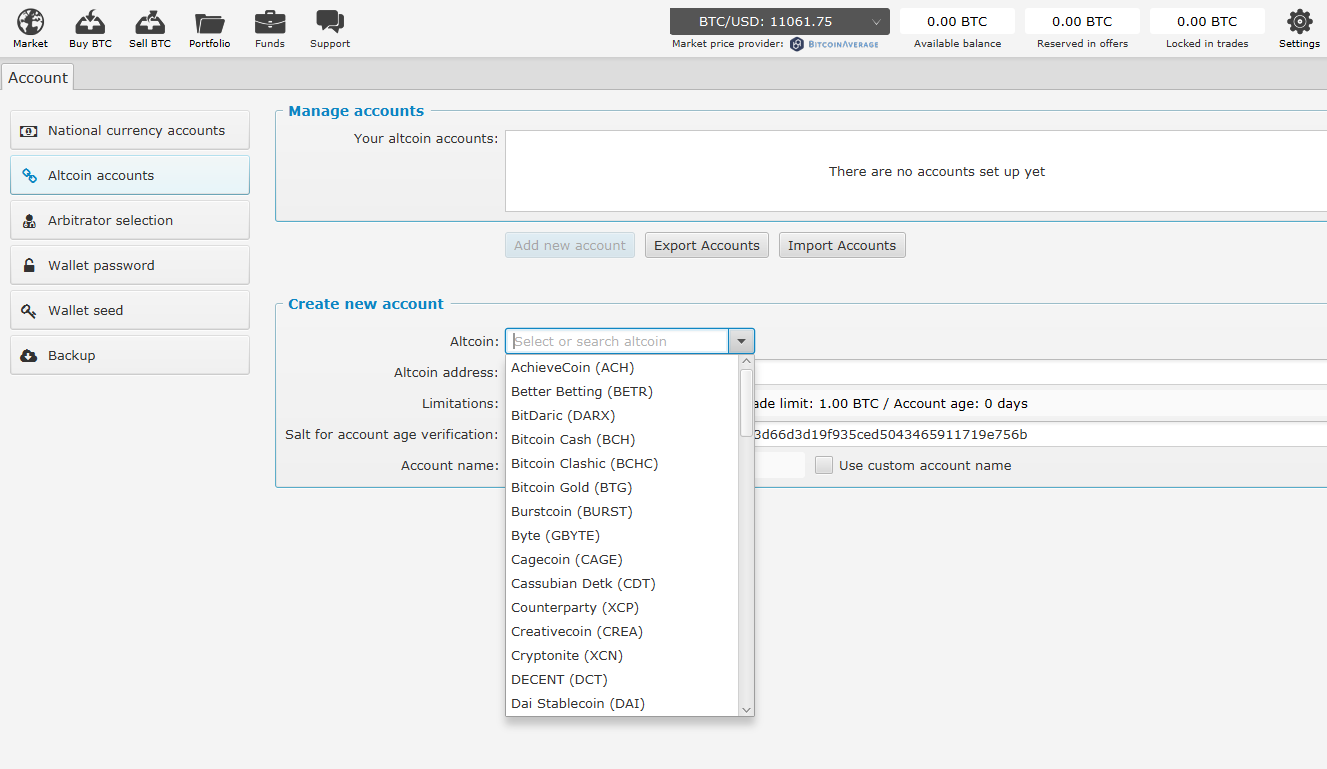Screen dimensions: 1327x769
Task: Go to Buy BTC screen
Action: 91,28
